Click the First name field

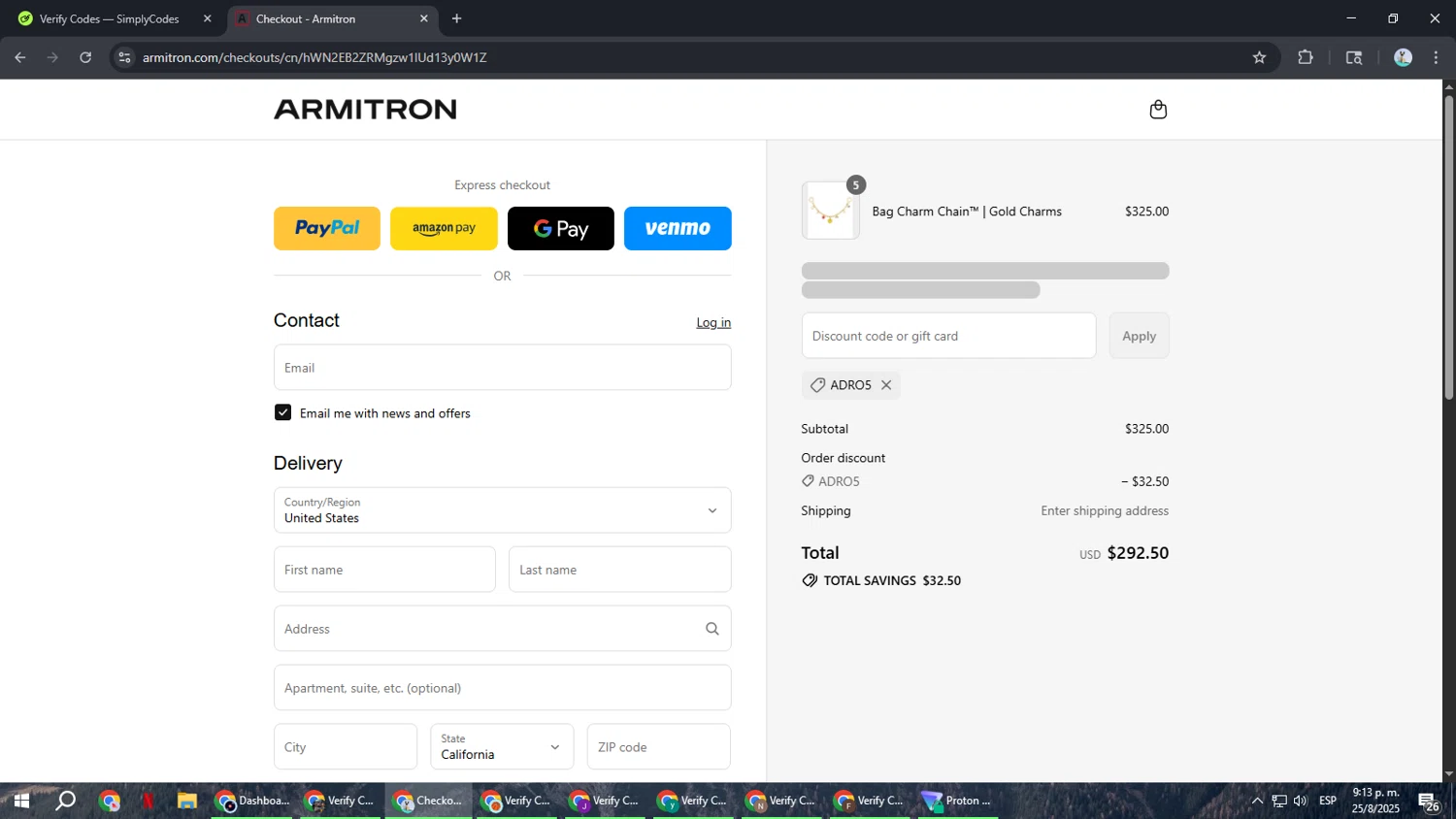click(384, 570)
